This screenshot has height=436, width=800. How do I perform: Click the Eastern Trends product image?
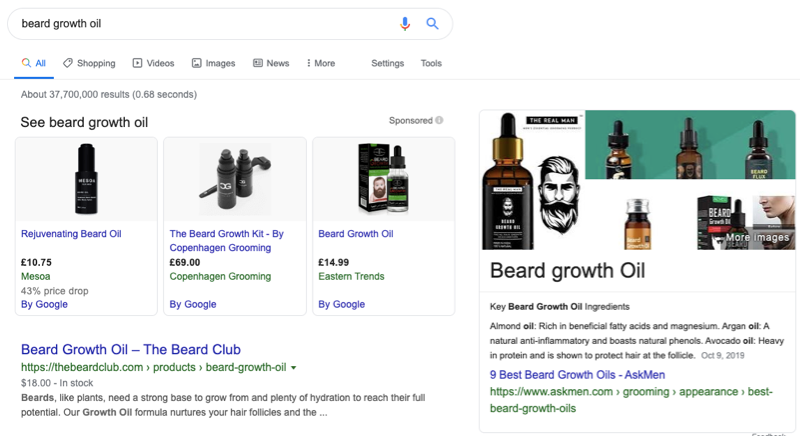click(384, 178)
